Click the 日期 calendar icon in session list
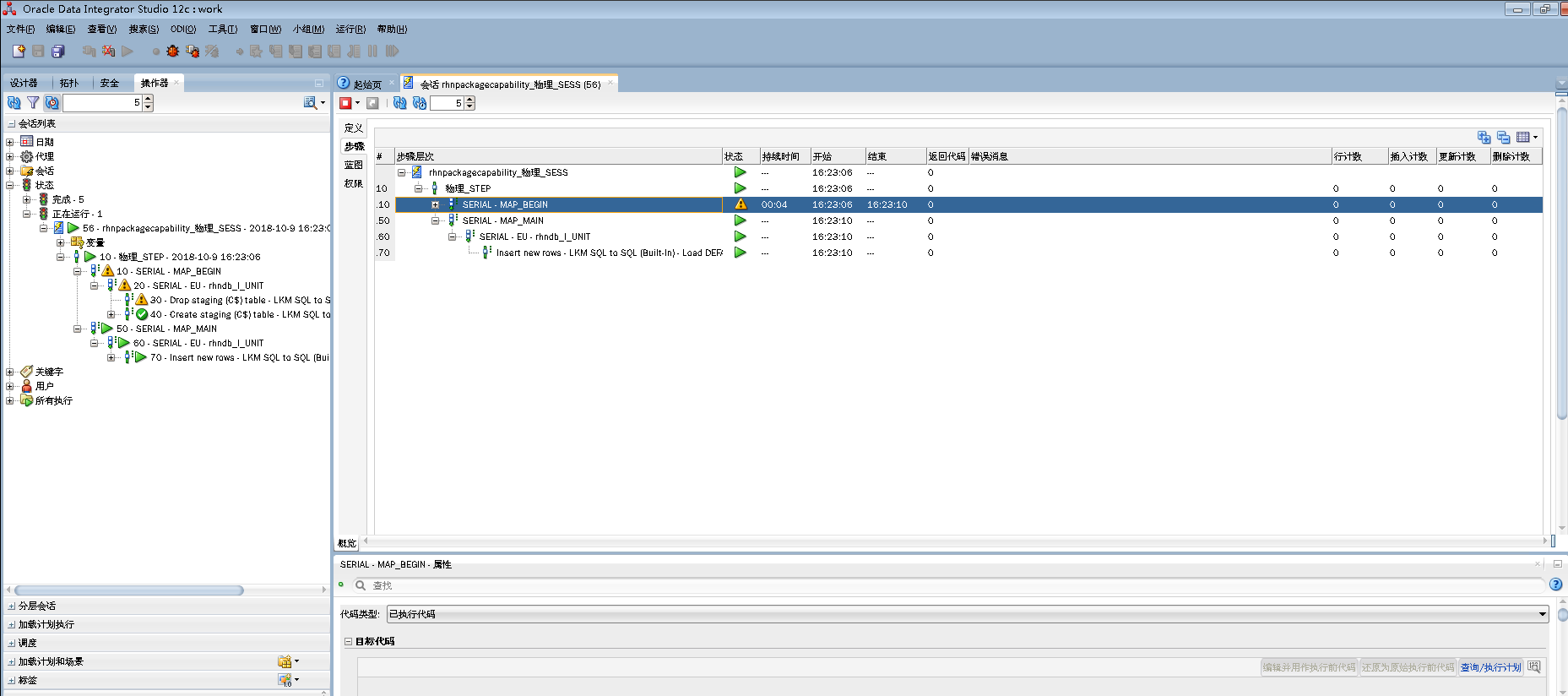Image resolution: width=1568 pixels, height=696 pixels. point(27,142)
